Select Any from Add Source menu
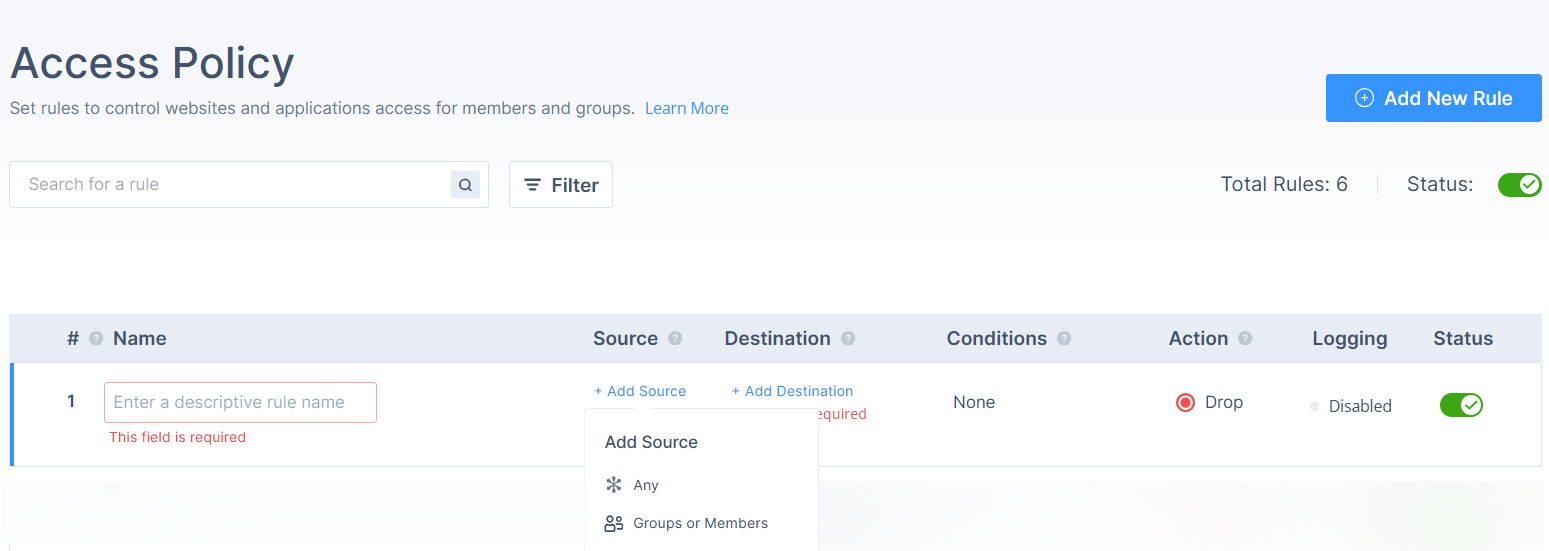The image size is (1549, 551). pyautogui.click(x=646, y=485)
